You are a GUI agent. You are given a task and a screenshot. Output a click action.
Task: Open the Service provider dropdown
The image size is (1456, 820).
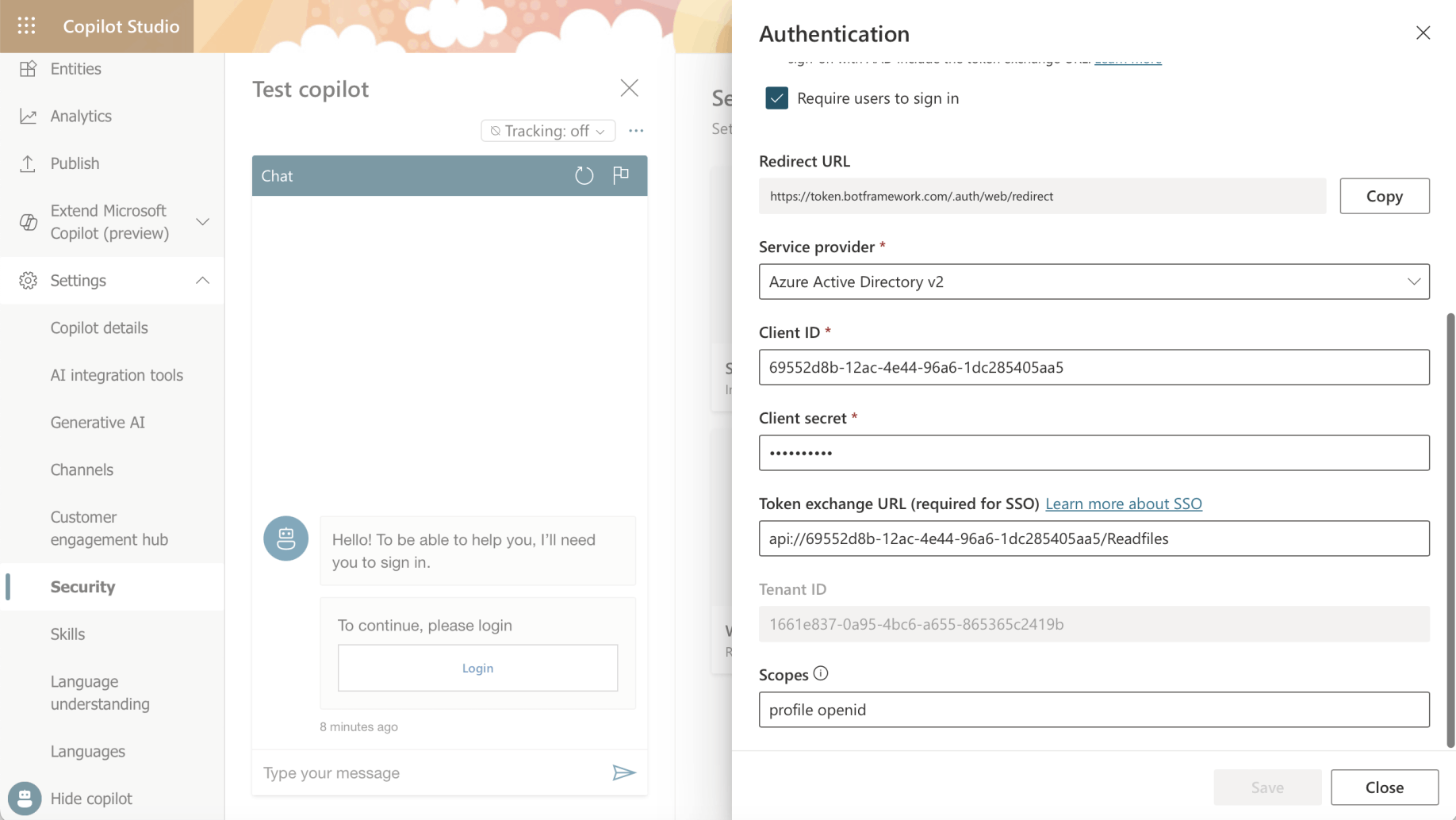pyautogui.click(x=1094, y=282)
